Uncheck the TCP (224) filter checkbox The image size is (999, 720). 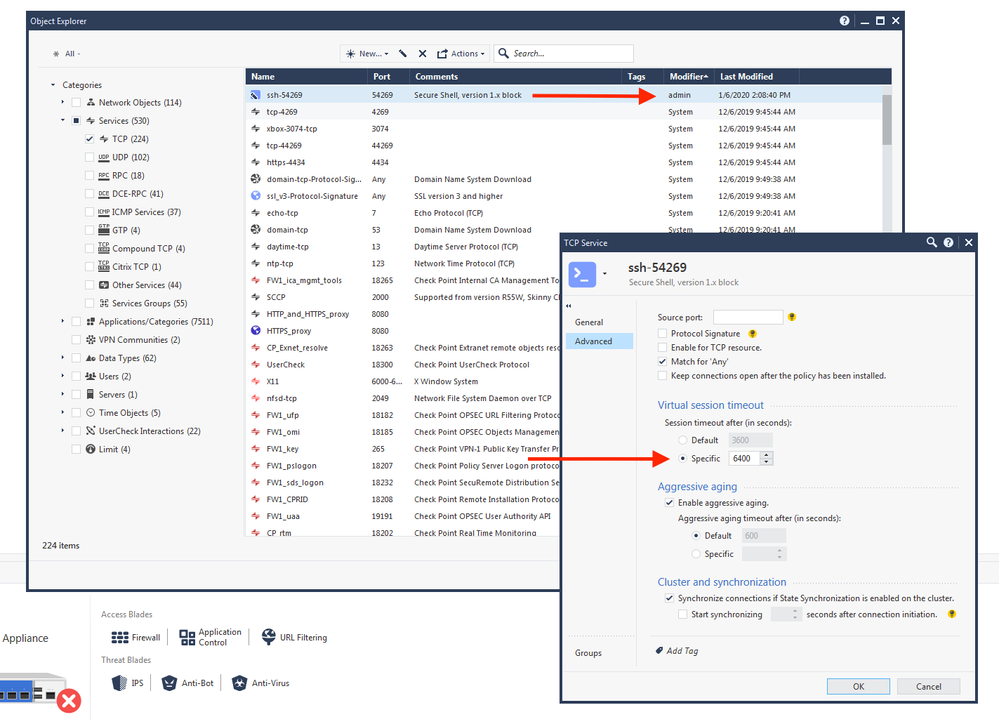tap(89, 139)
